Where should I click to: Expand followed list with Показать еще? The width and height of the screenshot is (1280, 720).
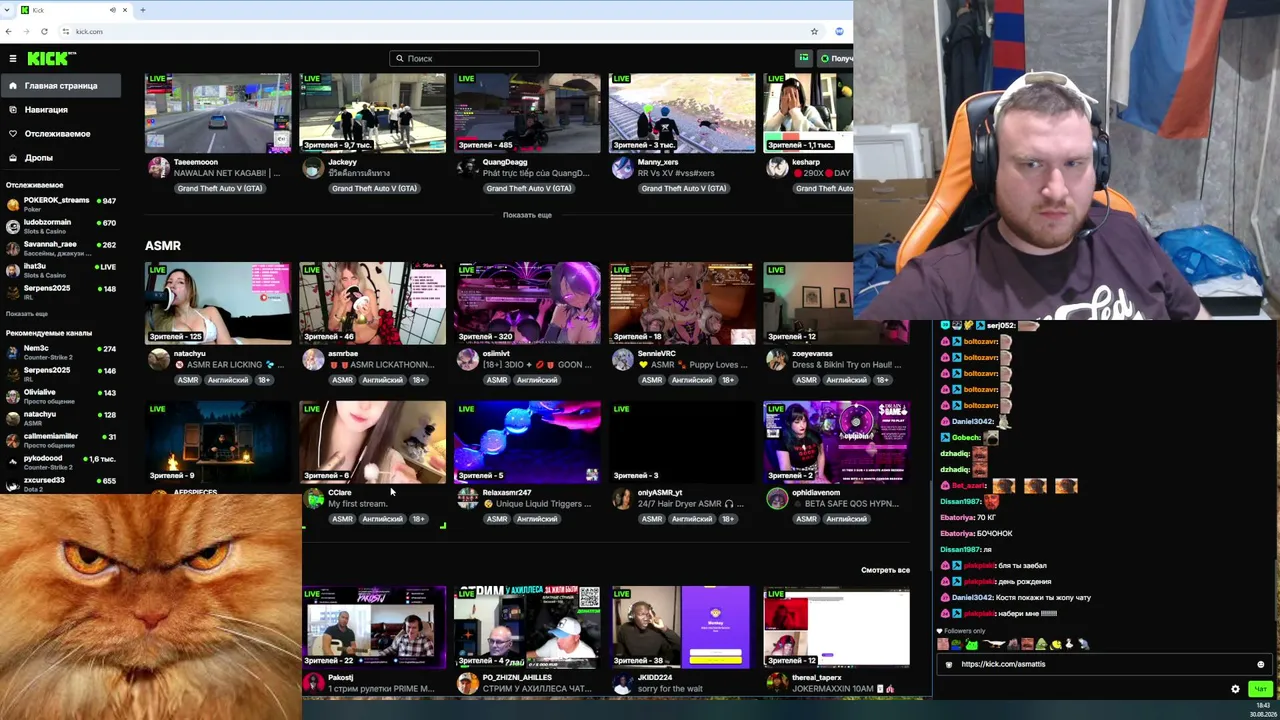[27, 314]
